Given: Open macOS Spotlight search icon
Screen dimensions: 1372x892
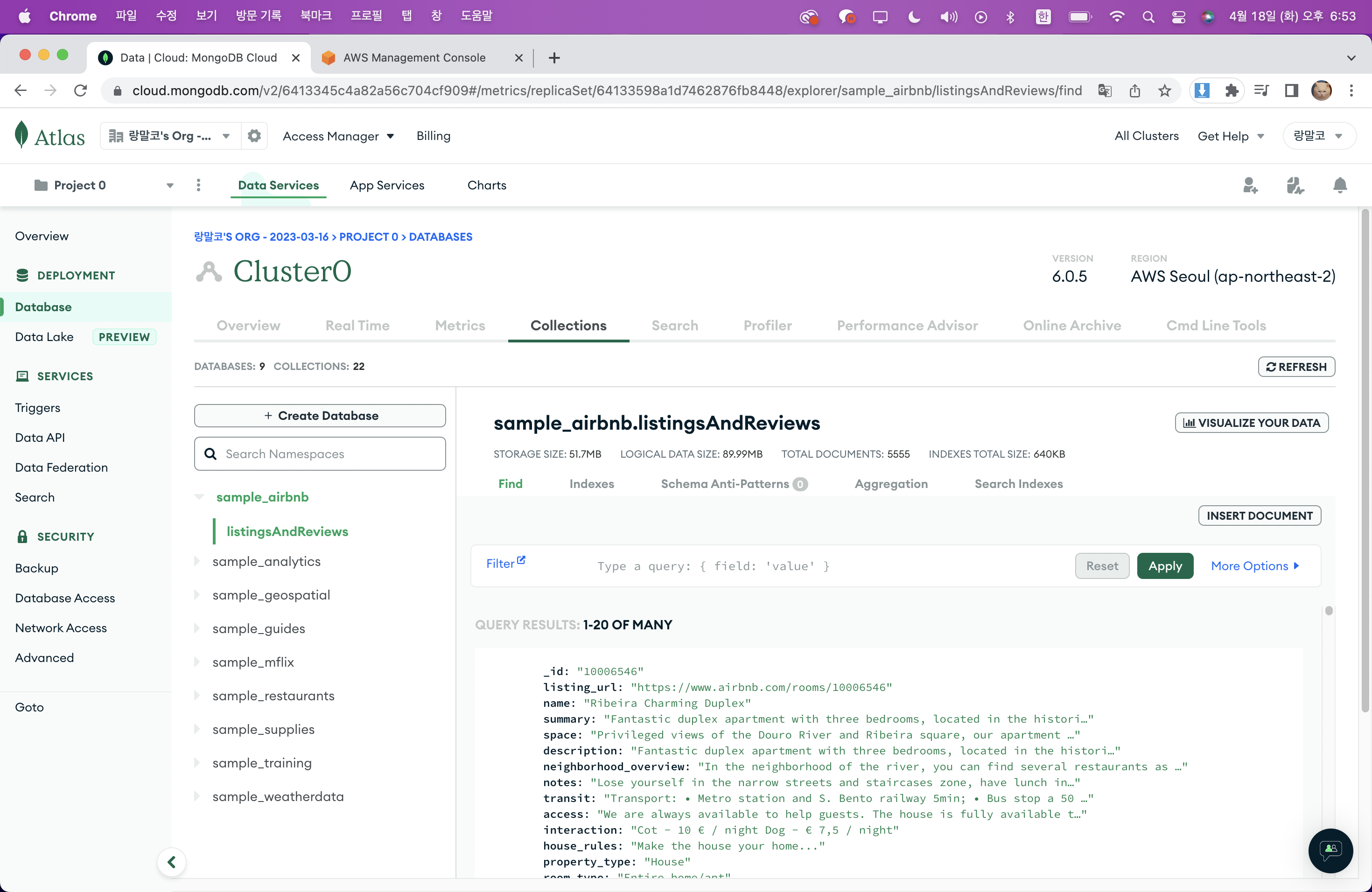Looking at the screenshot, I should tap(1148, 17).
